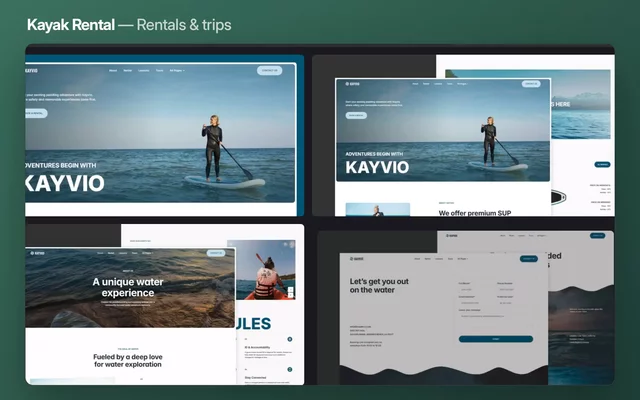Click the About link in the large Kayvio hero preview
Viewport: 640px width, 400px height.
tap(113, 71)
